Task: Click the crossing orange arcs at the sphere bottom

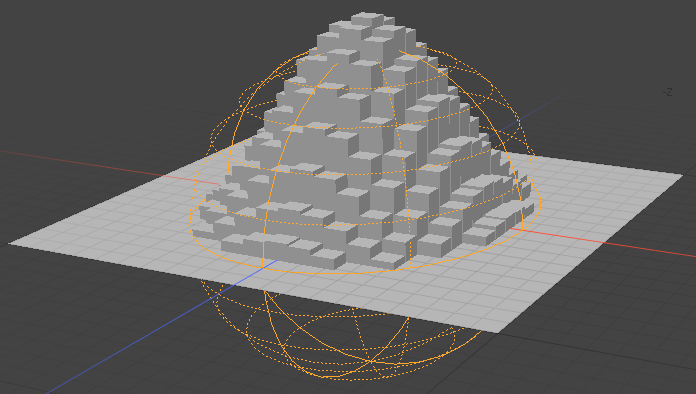Action: point(371,362)
